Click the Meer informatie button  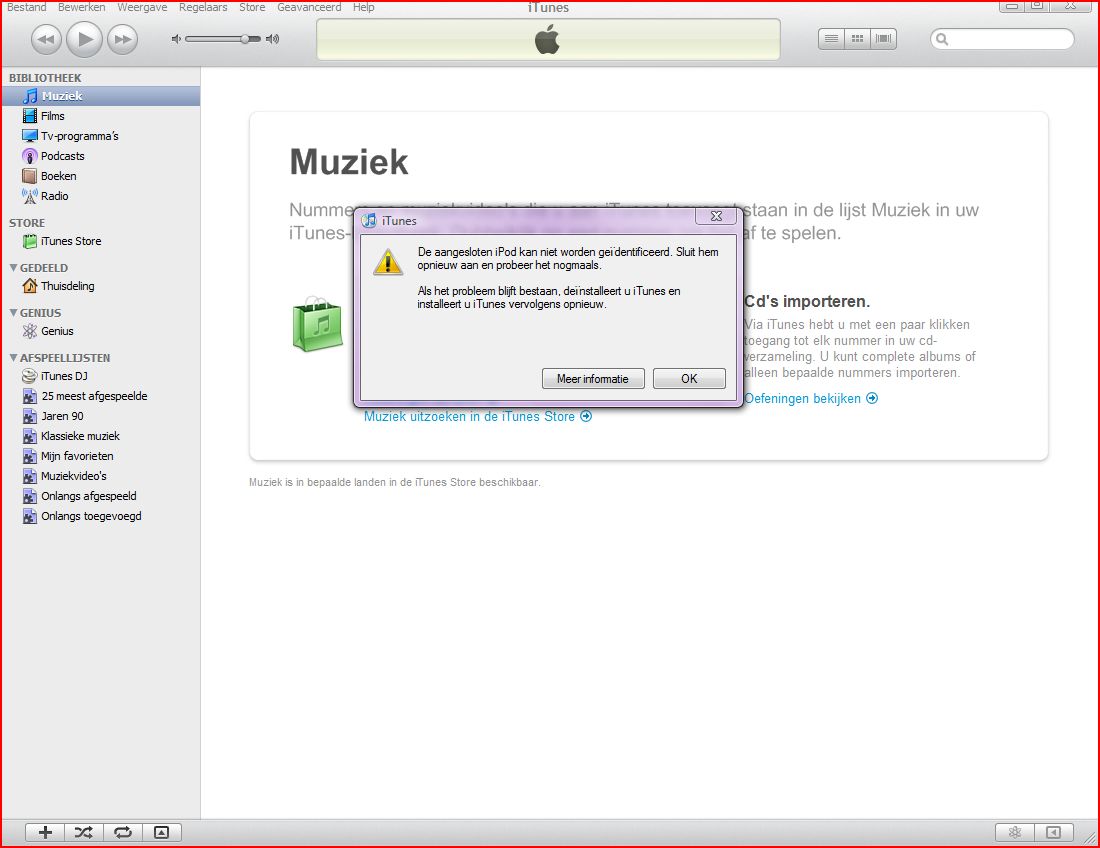click(593, 379)
